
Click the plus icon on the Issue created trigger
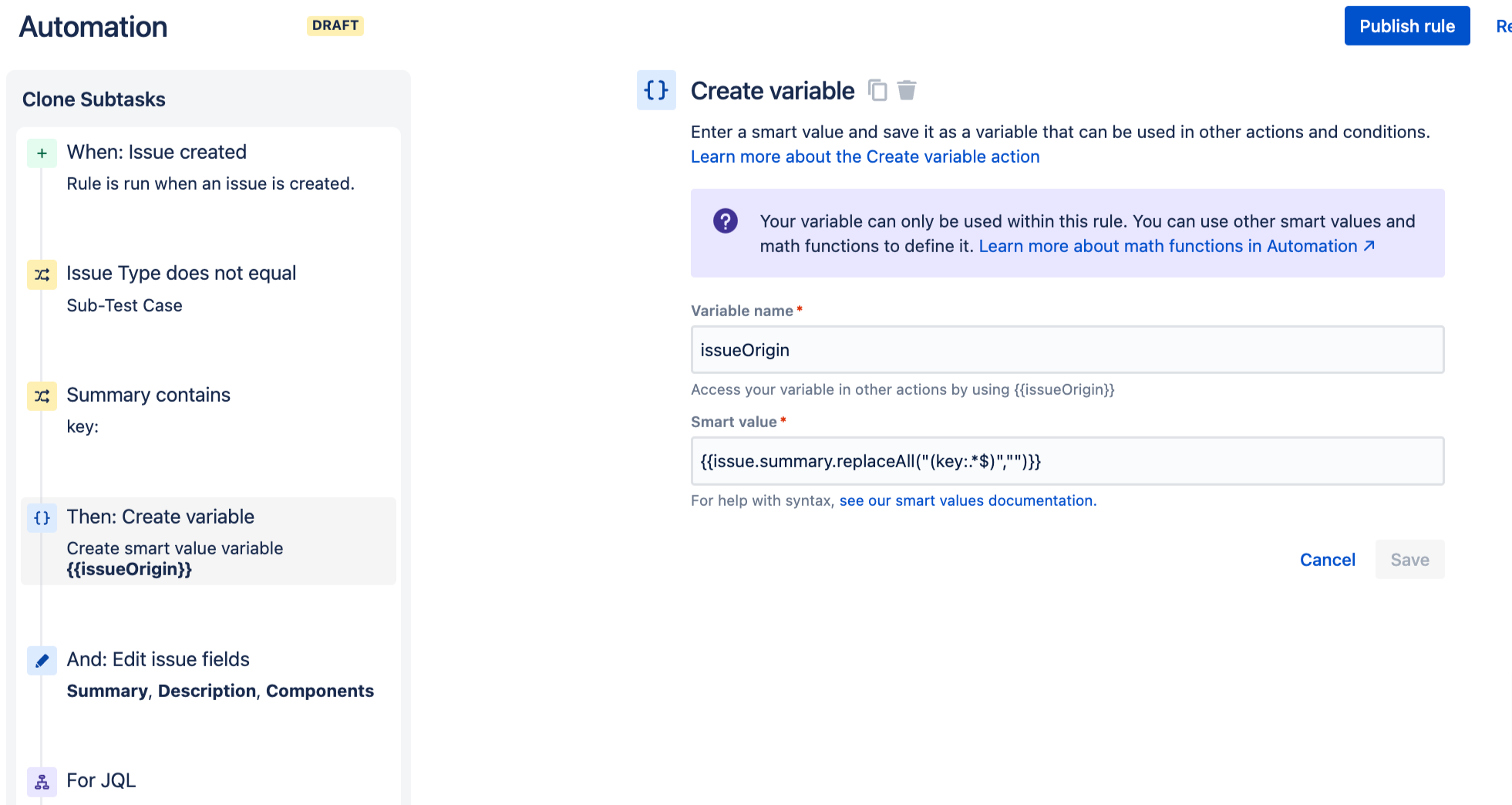(x=42, y=153)
